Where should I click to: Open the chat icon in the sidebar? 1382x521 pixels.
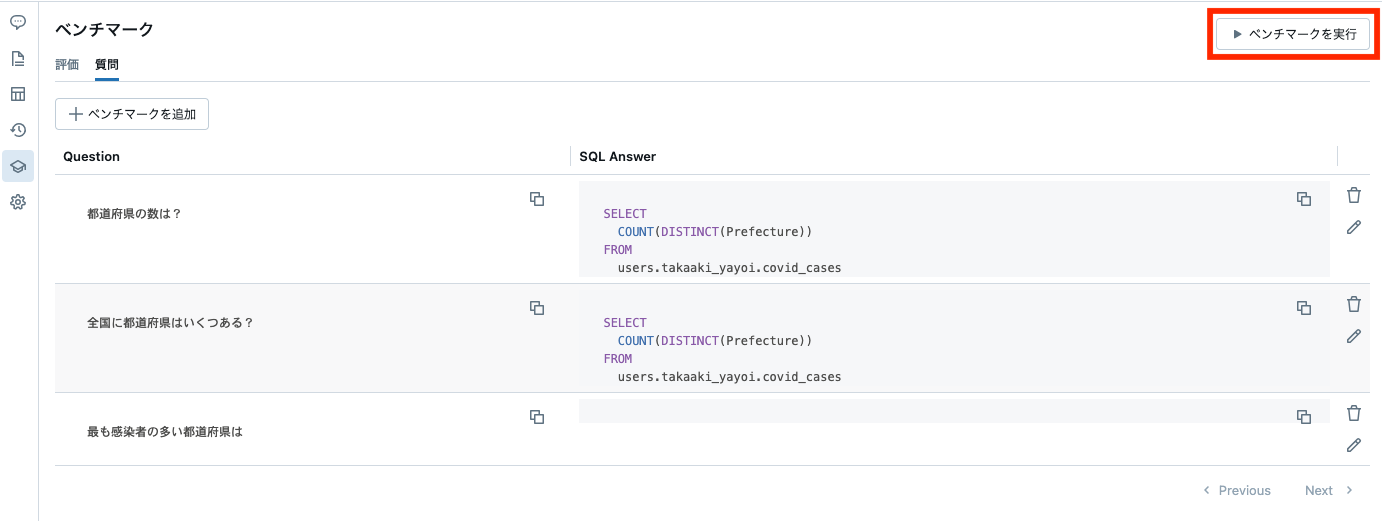coord(18,22)
